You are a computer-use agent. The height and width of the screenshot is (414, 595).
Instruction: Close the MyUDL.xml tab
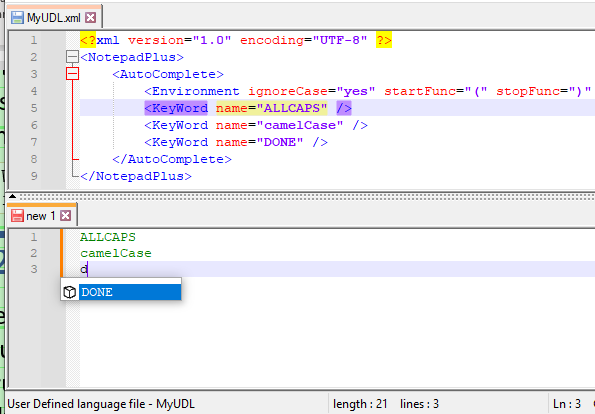tap(90, 17)
